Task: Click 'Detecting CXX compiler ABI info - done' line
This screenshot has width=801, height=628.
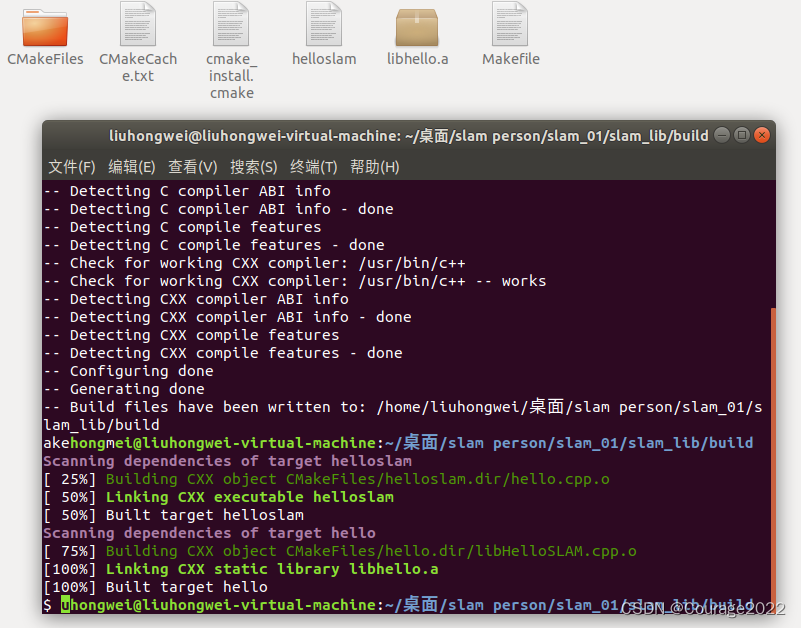Action: pos(227,317)
